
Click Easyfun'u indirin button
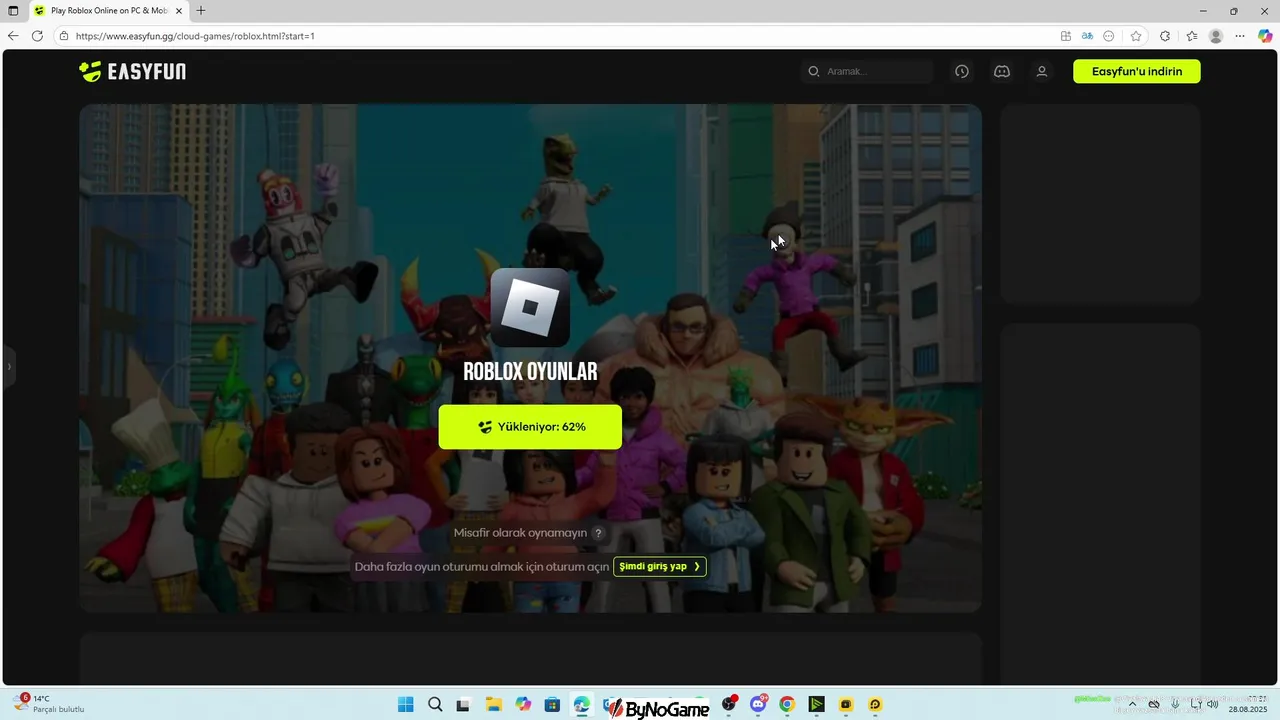click(1136, 71)
